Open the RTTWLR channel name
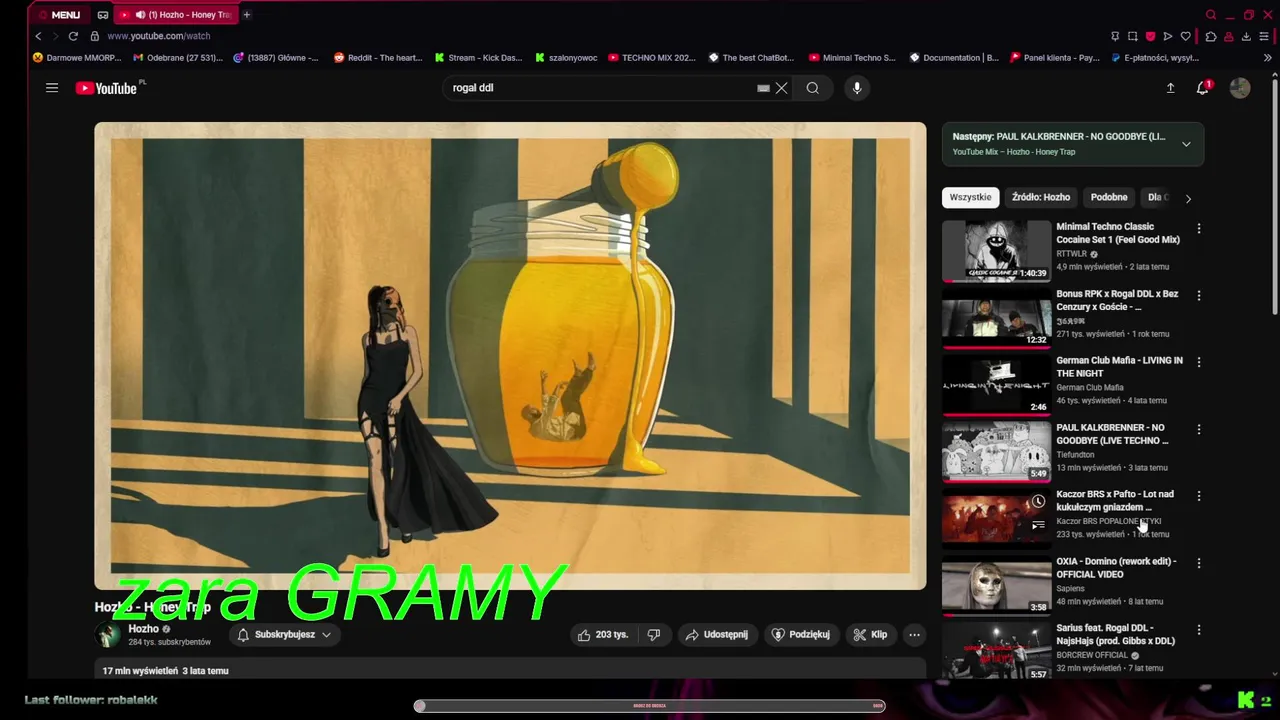Image resolution: width=1280 pixels, height=720 pixels. click(x=1071, y=254)
